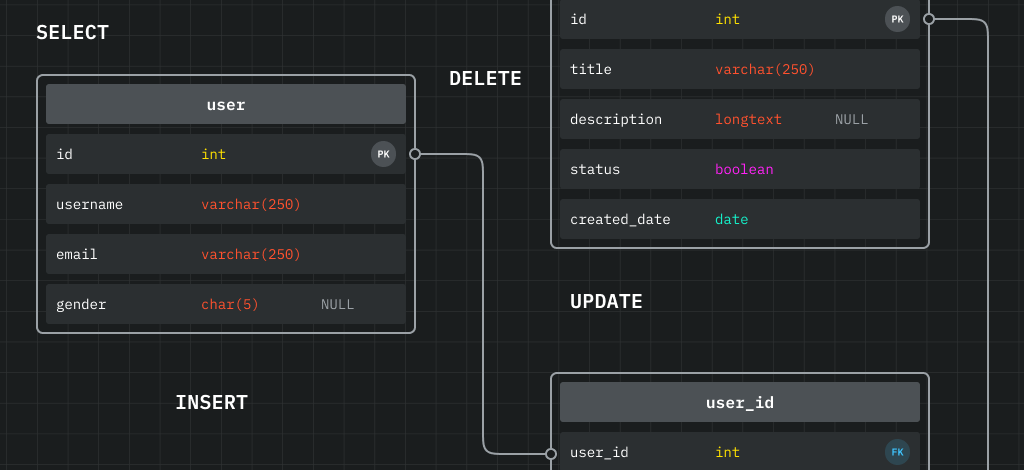Click the username field name
The height and width of the screenshot is (470, 1024).
89,204
